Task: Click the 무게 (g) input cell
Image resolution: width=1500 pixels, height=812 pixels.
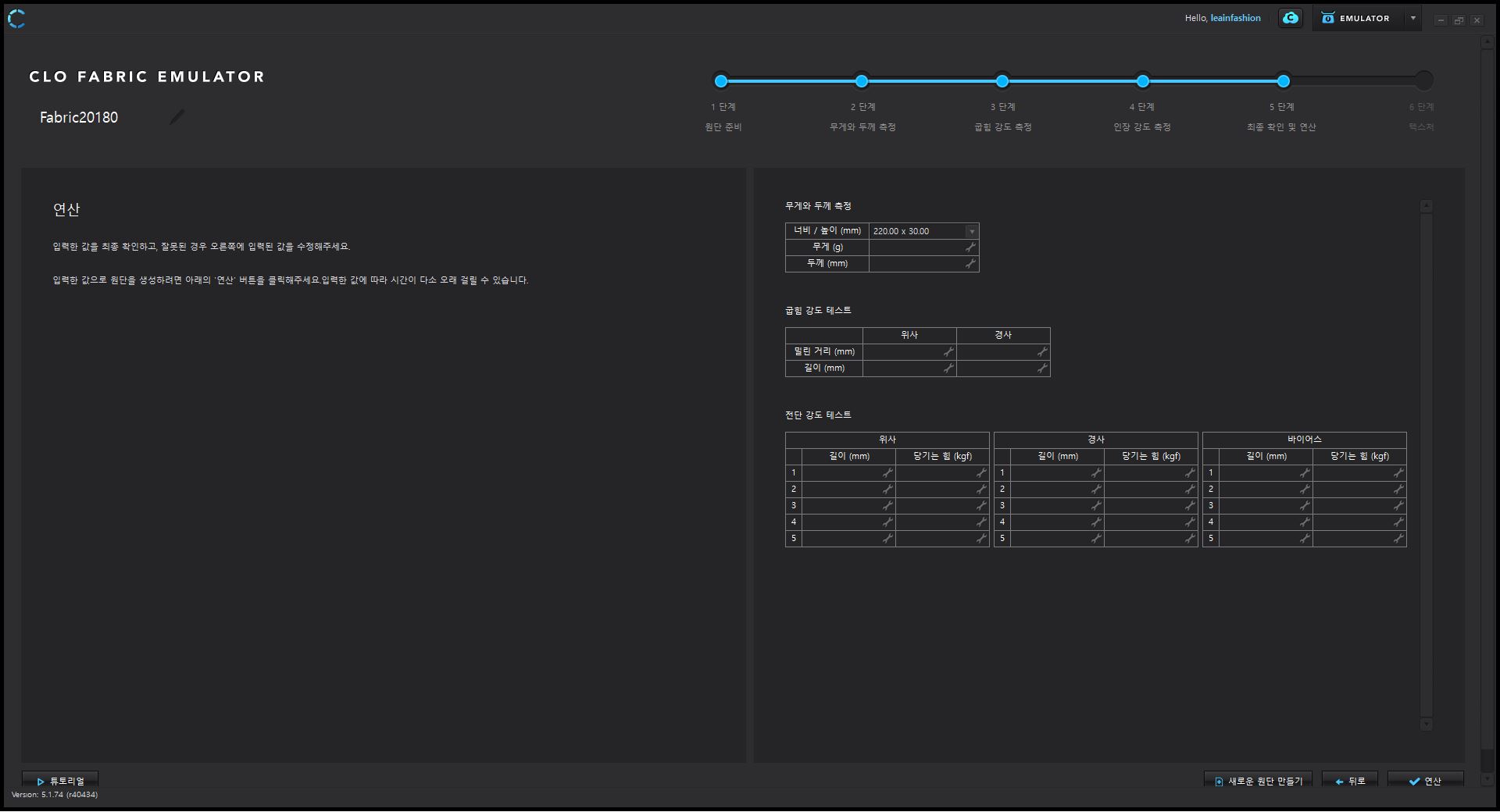Action: 923,247
